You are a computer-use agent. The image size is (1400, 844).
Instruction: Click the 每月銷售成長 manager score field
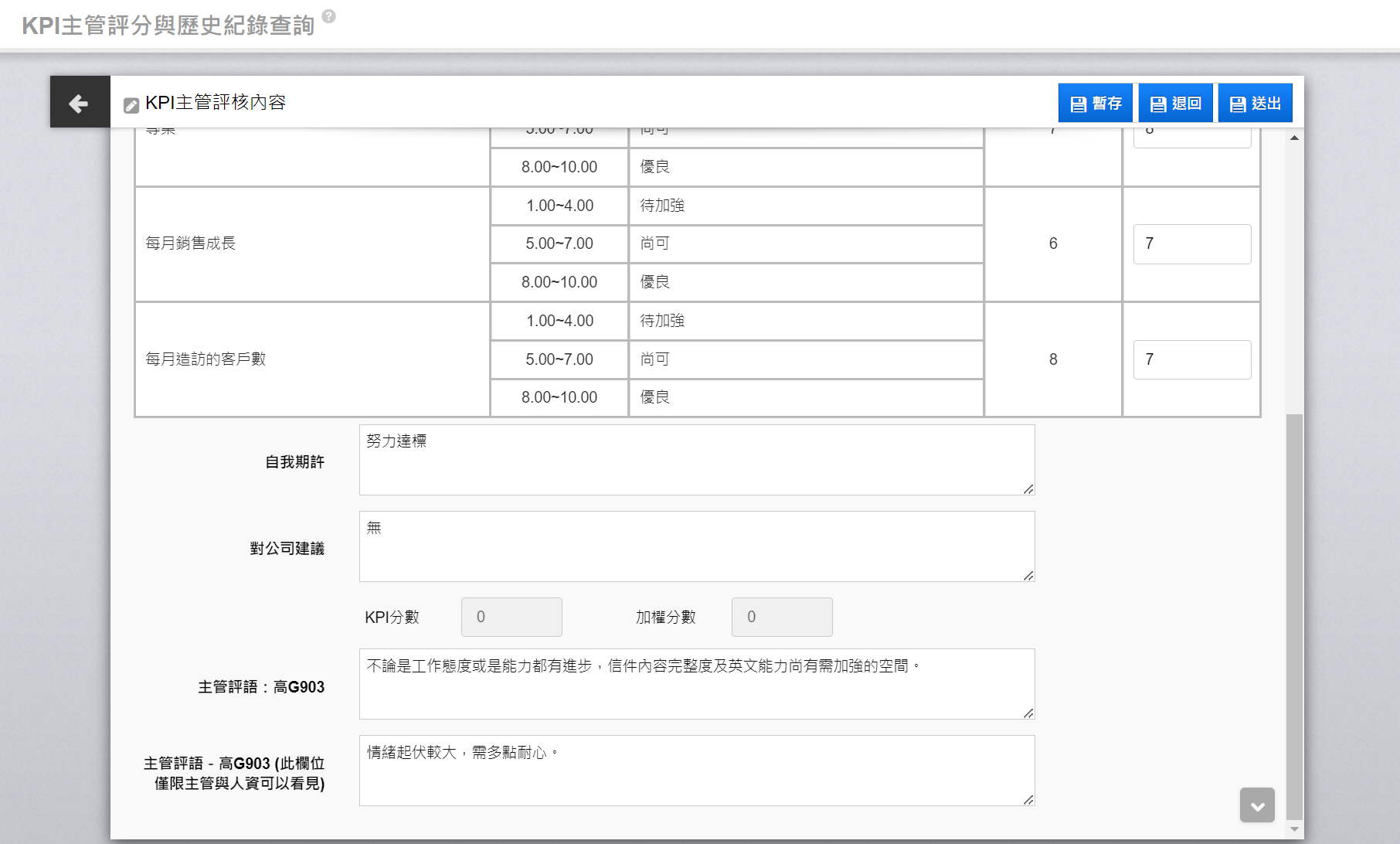(1191, 244)
